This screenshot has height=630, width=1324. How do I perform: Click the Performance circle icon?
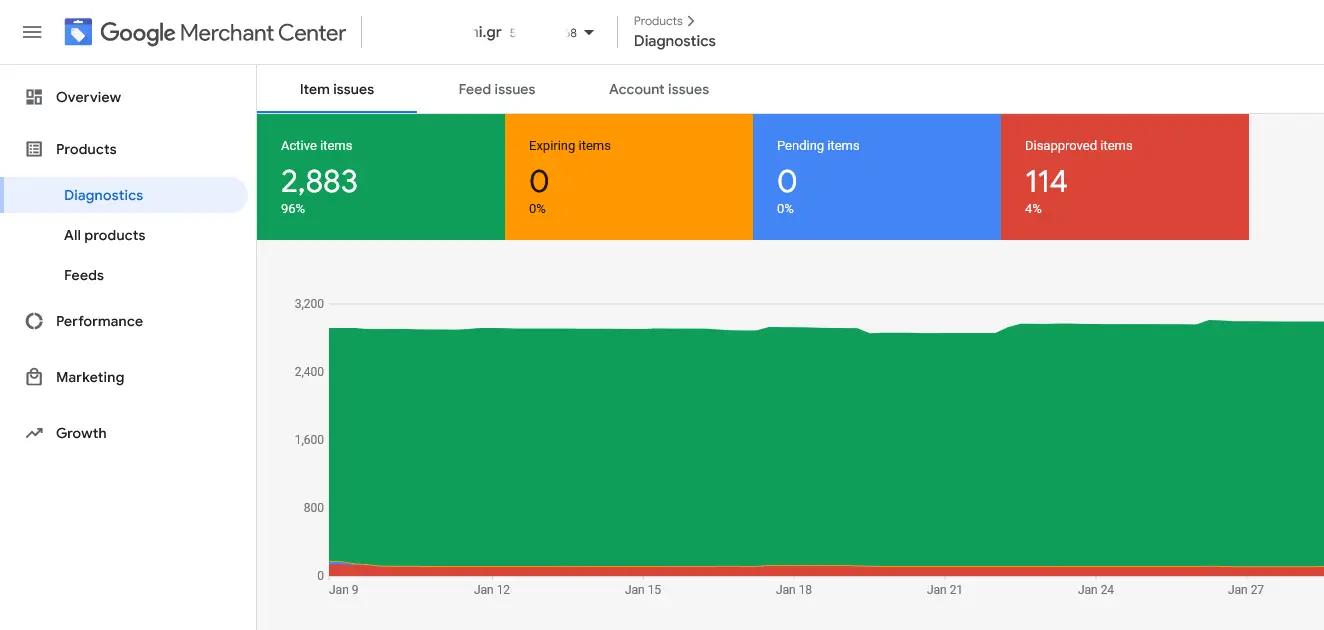point(34,321)
